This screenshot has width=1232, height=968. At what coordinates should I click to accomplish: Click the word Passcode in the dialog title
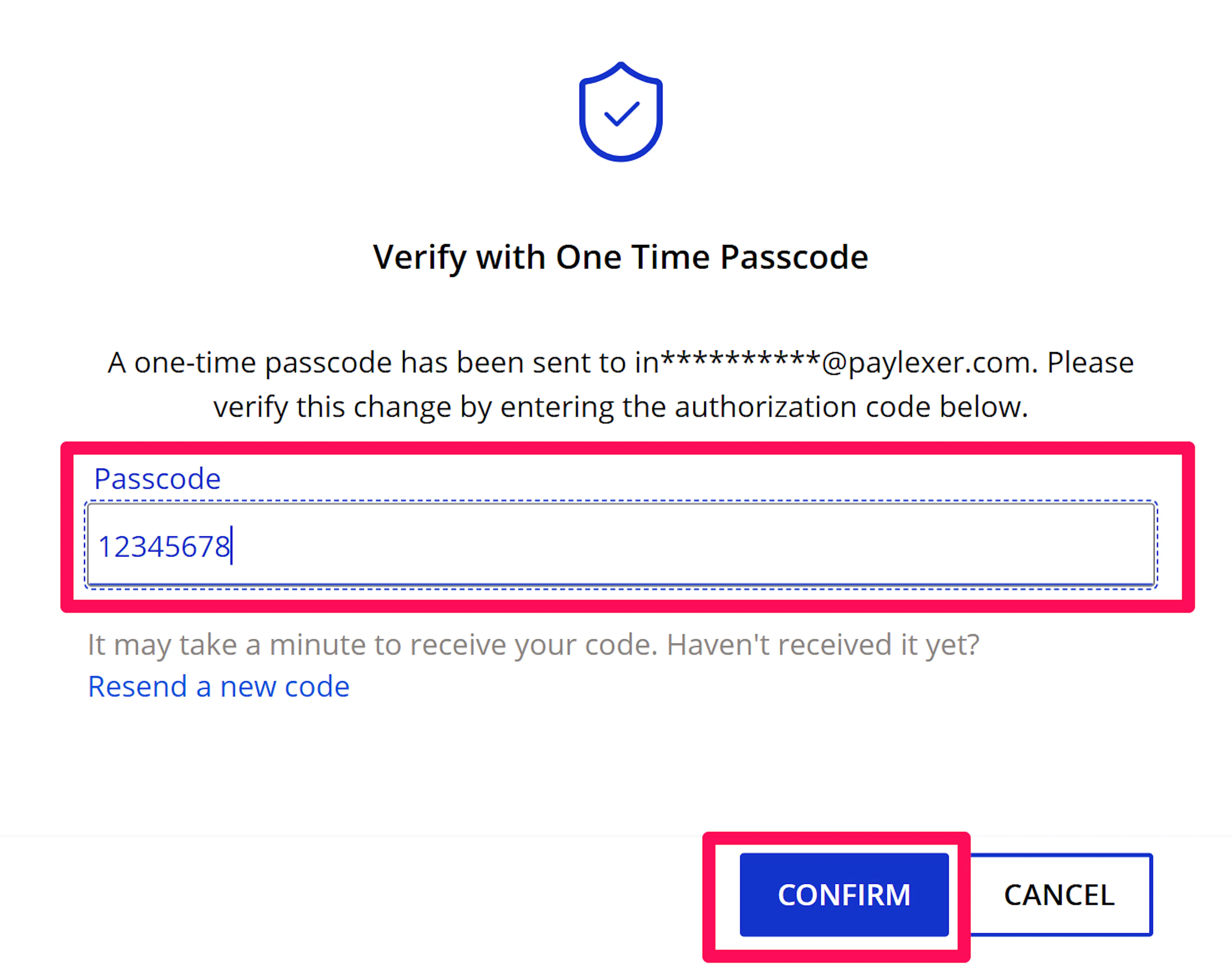794,257
